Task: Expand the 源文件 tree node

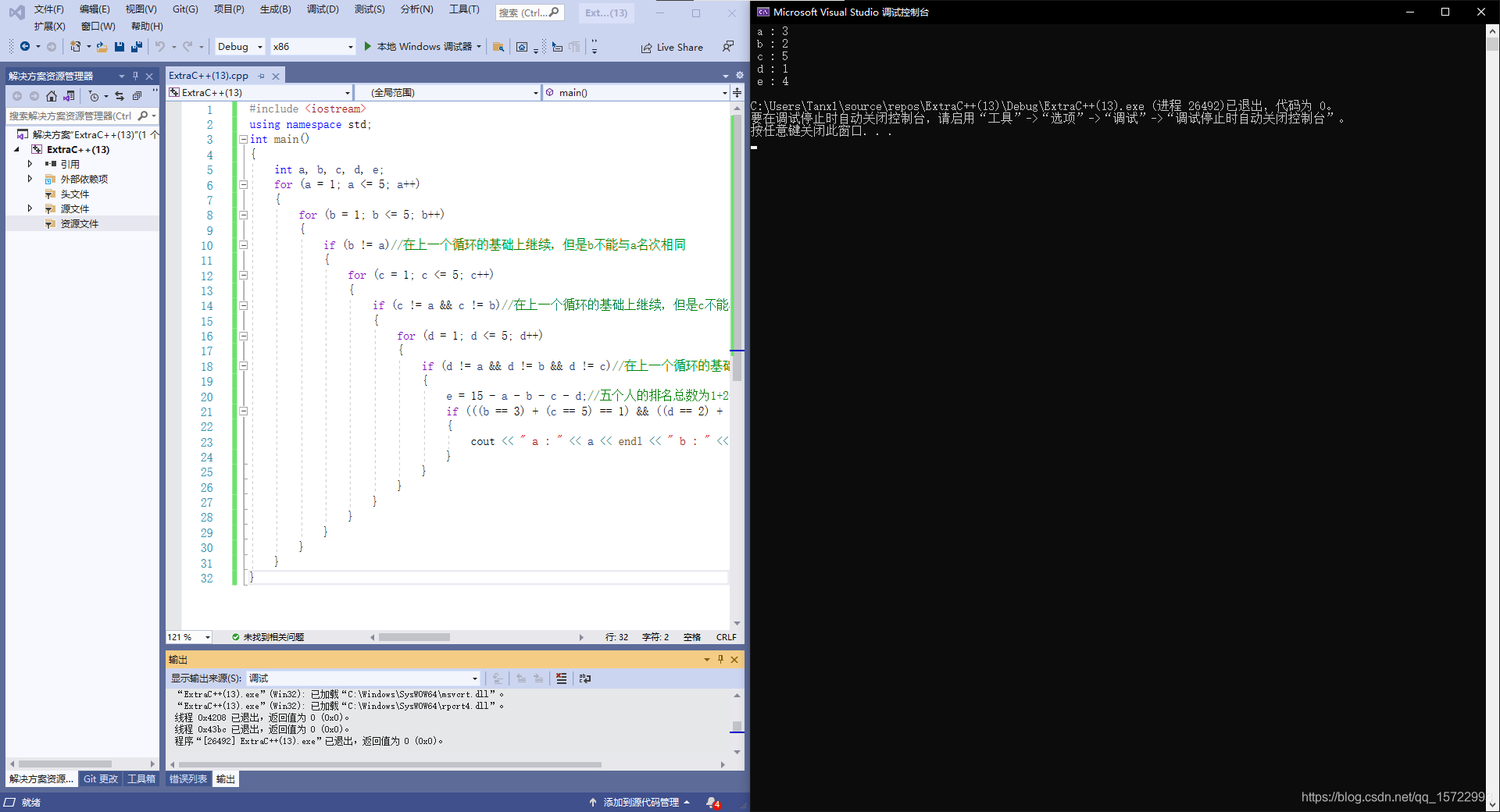Action: click(30, 208)
